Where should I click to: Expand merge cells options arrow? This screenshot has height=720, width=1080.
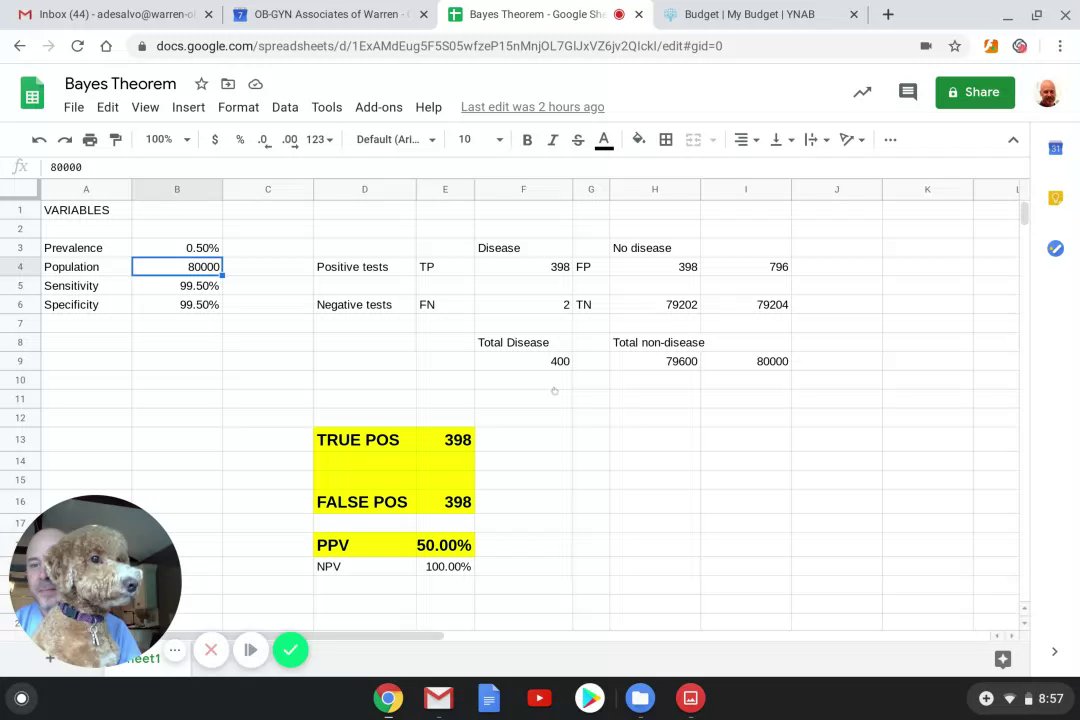coord(713,140)
